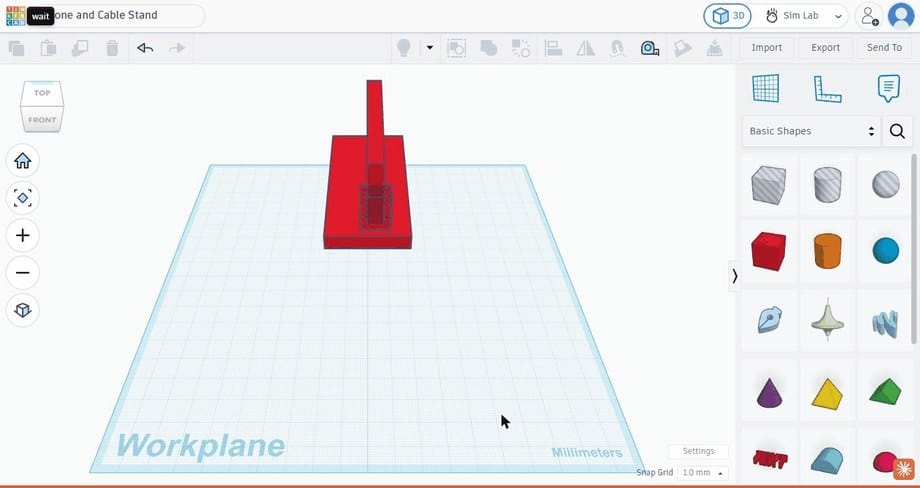920x488 pixels.
Task: Zoom in with the plus button
Action: pyautogui.click(x=22, y=235)
